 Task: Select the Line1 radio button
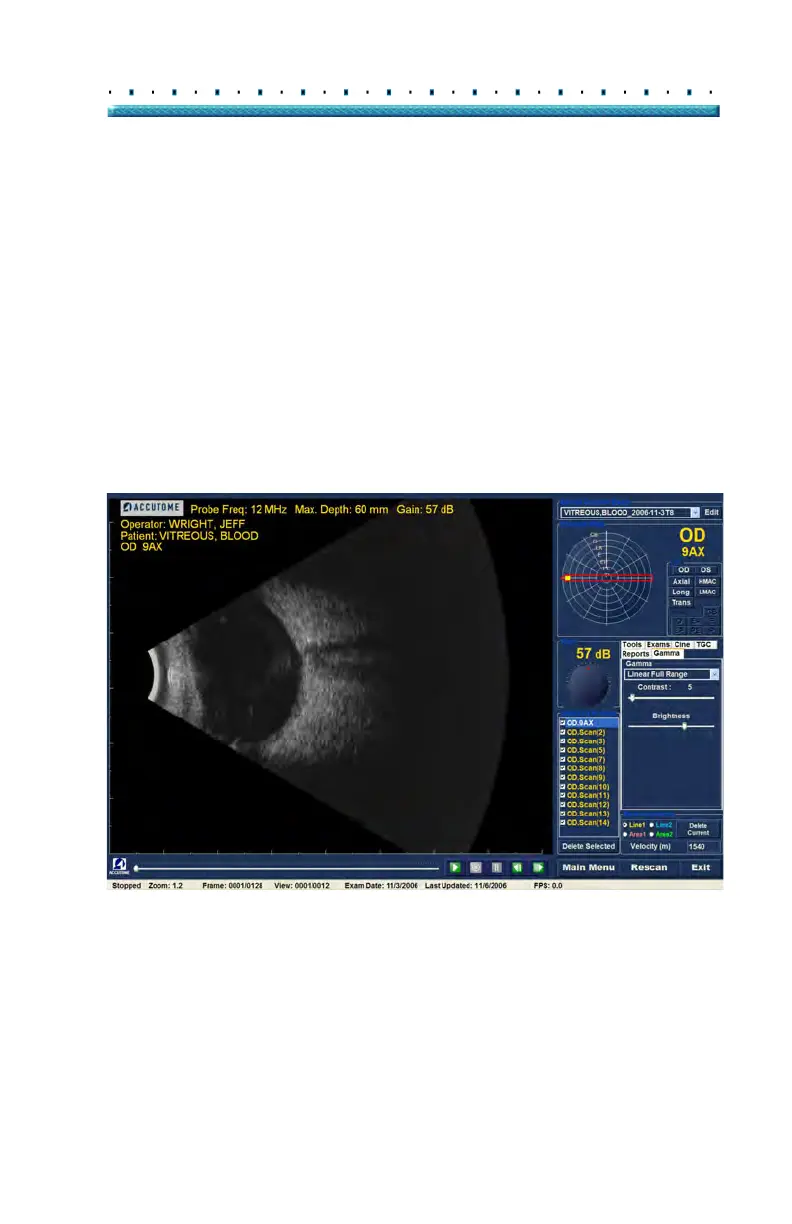(625, 824)
